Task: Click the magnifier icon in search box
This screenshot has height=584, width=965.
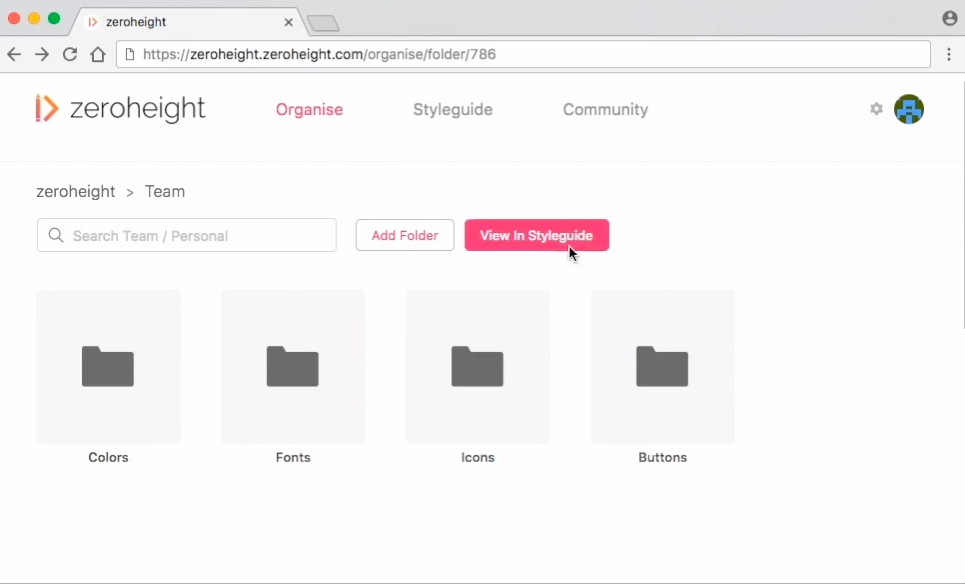Action: pos(56,235)
